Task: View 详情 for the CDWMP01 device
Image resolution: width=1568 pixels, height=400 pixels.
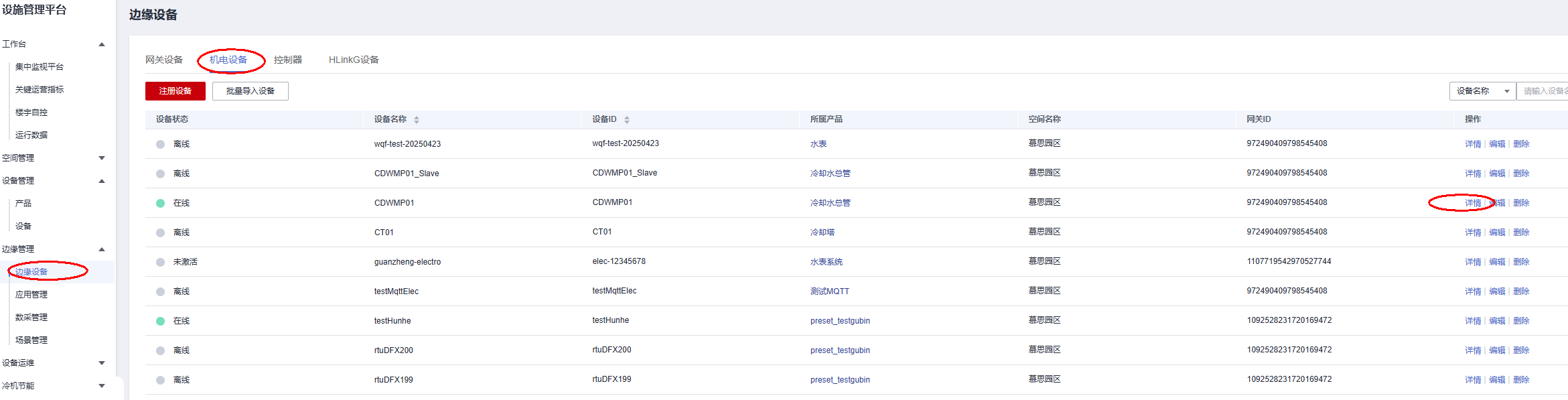Action: pyautogui.click(x=1473, y=203)
